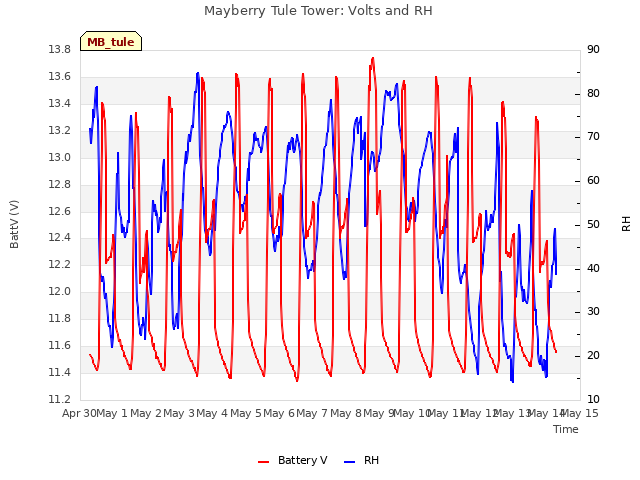The image size is (640, 480).
Task: Click the 'May 4' date label
Action: click(x=213, y=413)
